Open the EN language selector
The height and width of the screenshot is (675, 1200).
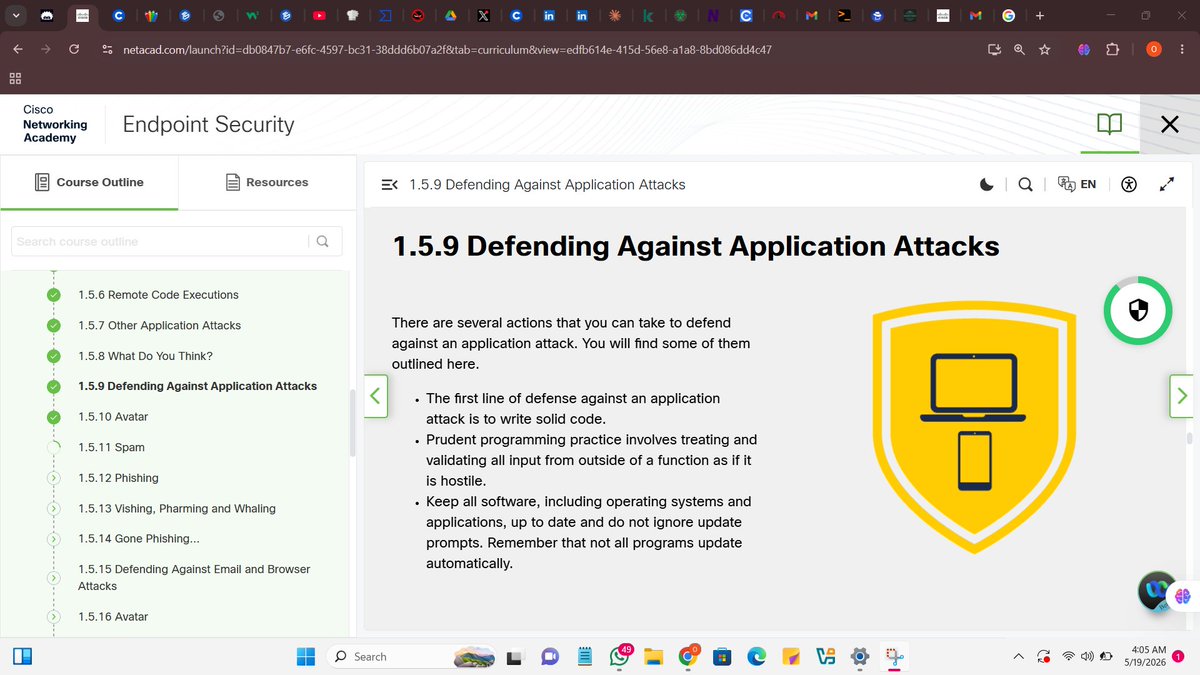[x=1077, y=184]
